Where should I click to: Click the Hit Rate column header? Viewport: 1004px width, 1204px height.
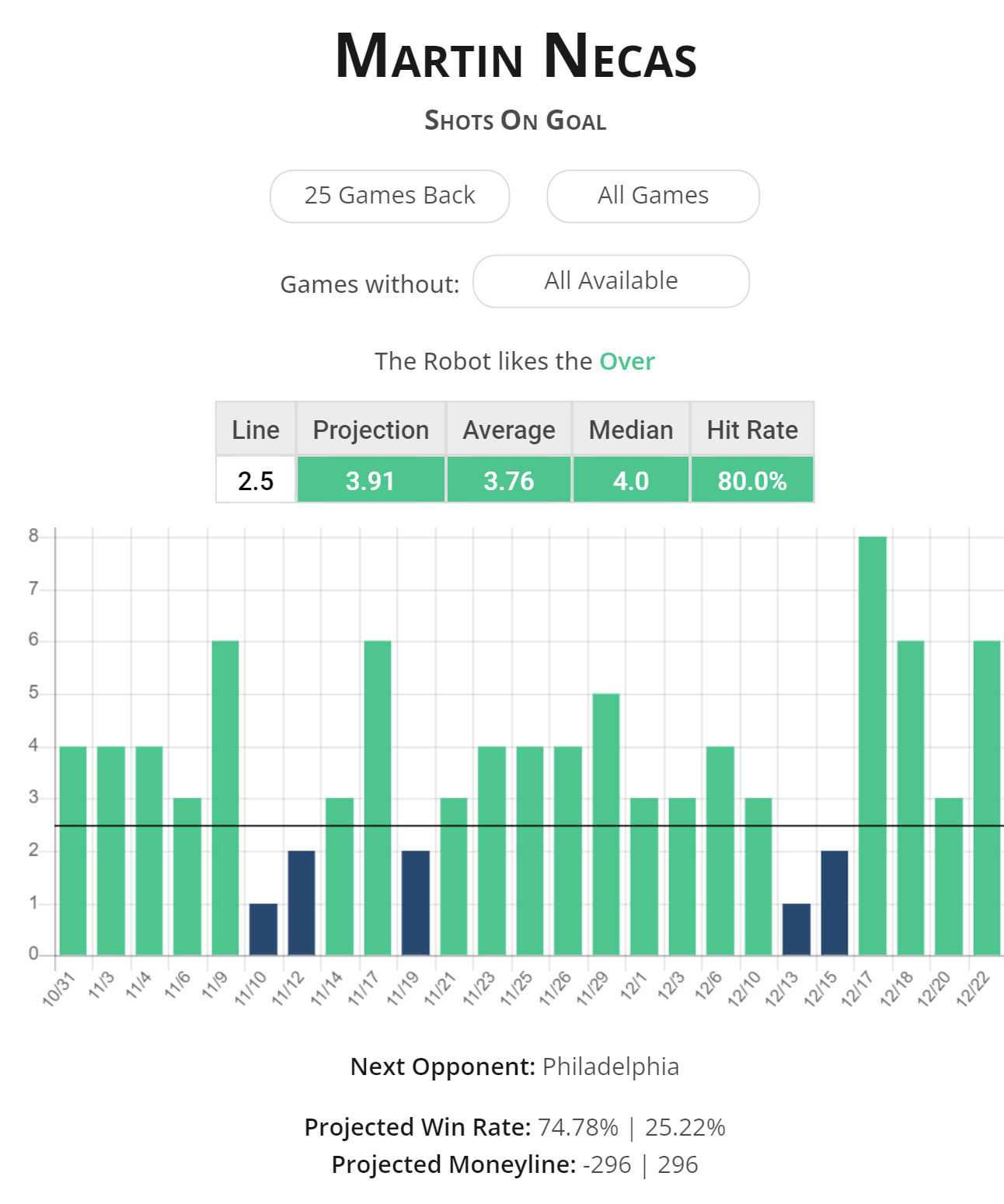pos(752,429)
